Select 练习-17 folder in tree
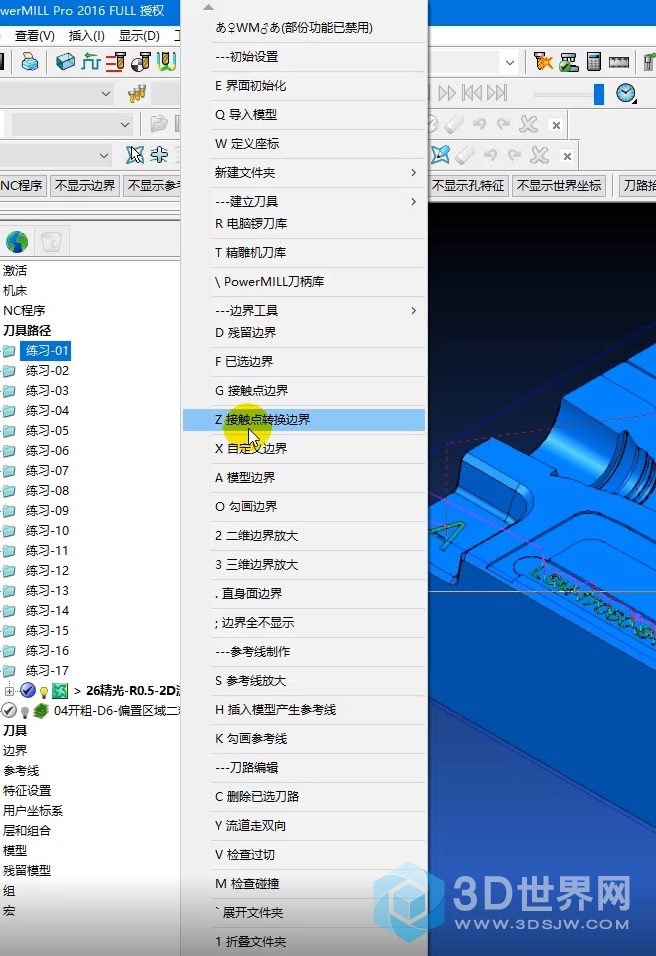This screenshot has width=656, height=956. click(47, 670)
